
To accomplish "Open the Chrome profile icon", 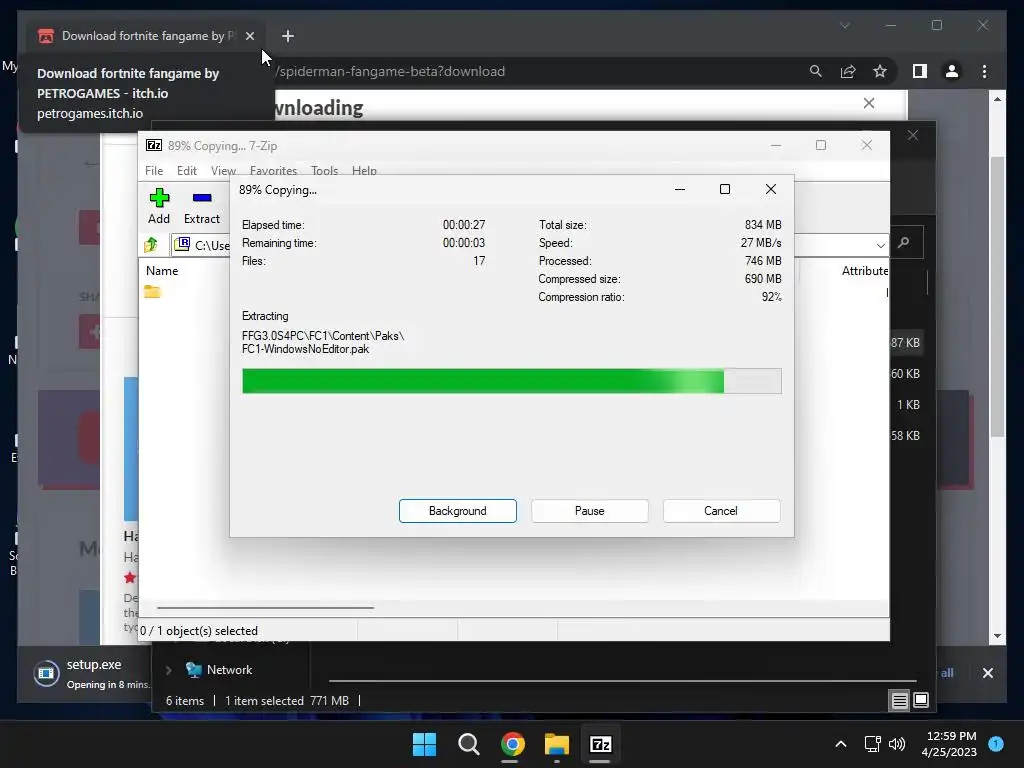I will point(952,71).
